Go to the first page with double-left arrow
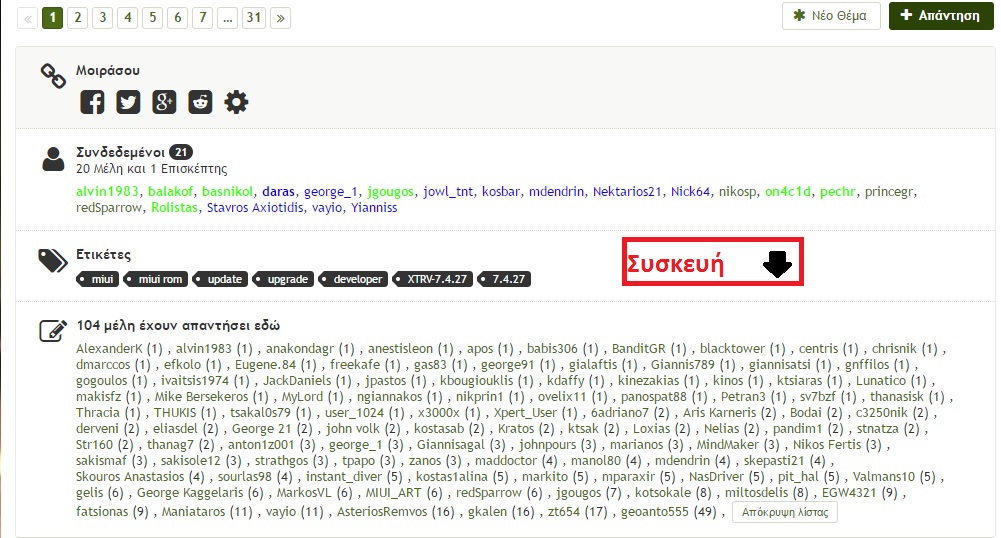1001x538 pixels. point(27,17)
